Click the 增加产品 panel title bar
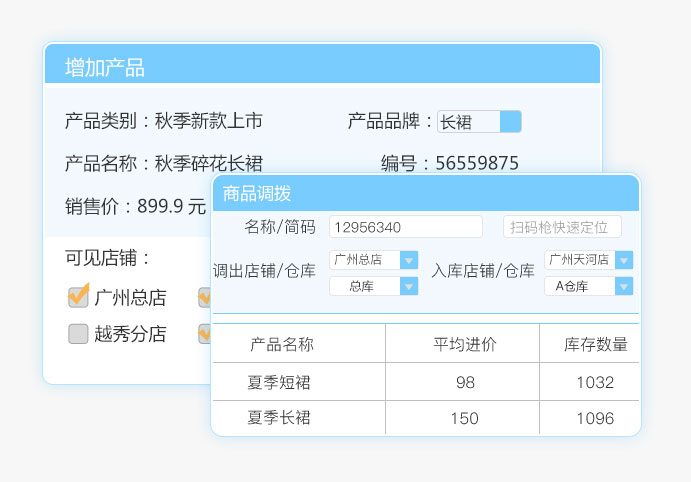This screenshot has height=482, width=691. (322, 67)
